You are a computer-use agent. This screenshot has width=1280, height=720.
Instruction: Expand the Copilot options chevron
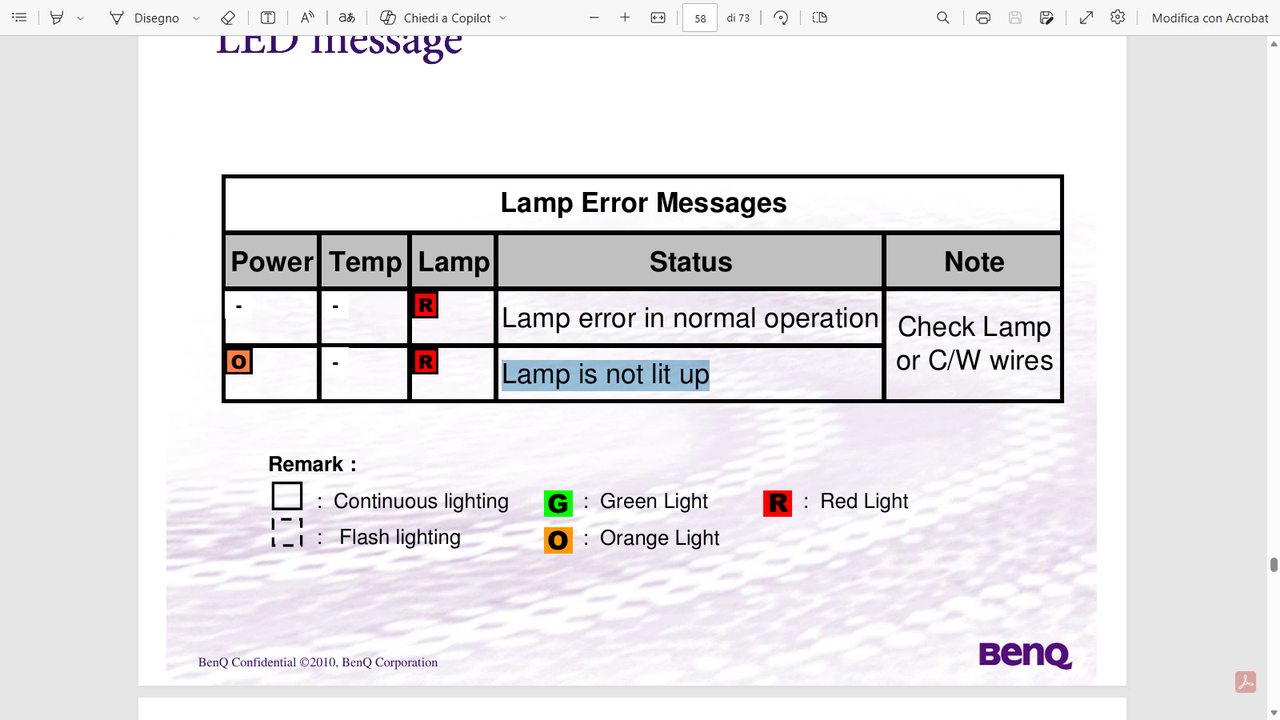[502, 18]
